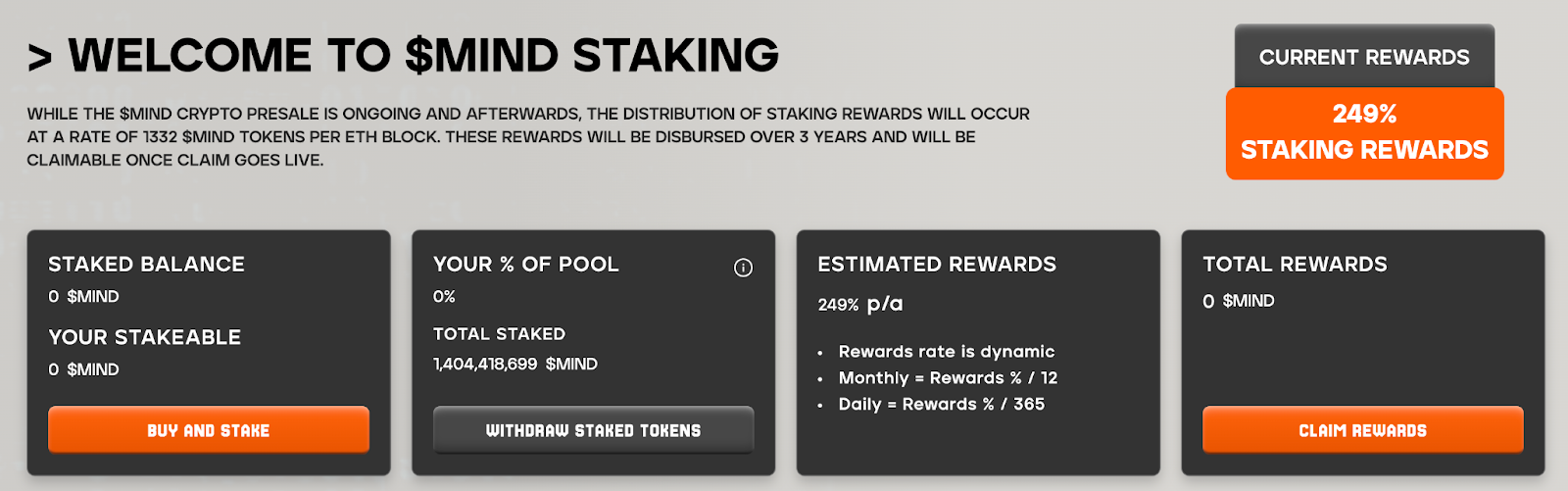1568x491 pixels.
Task: Click the pool info icon
Action: point(743,268)
